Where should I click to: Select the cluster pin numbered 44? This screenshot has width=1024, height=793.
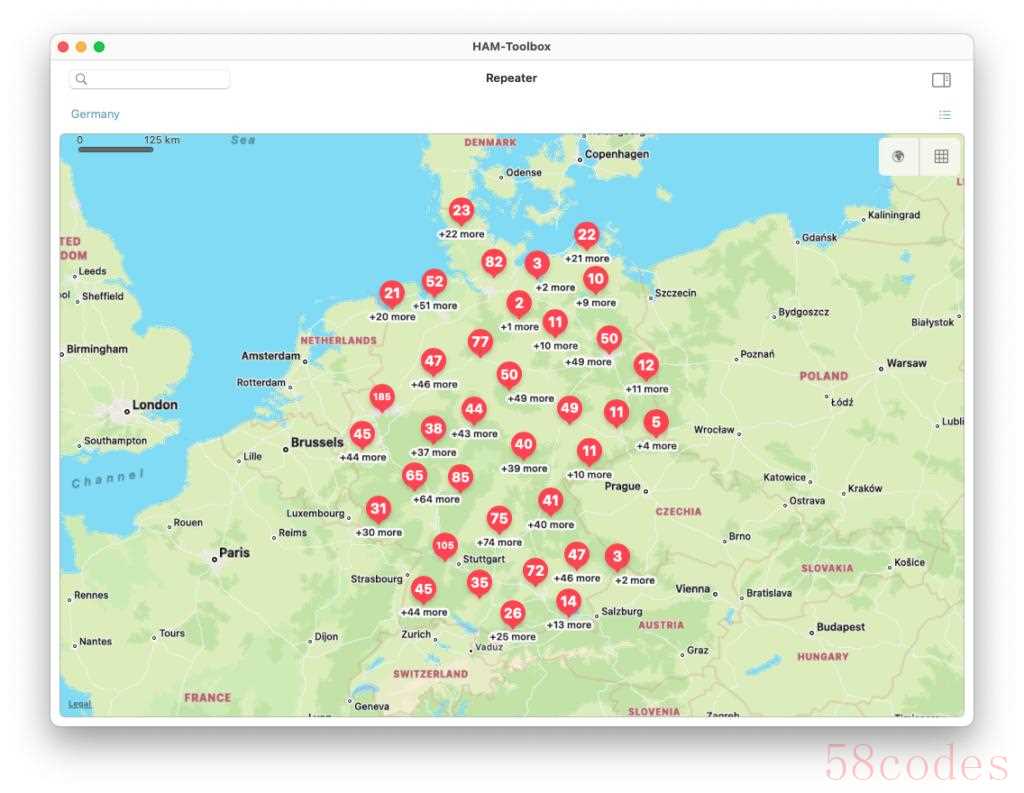tap(473, 410)
